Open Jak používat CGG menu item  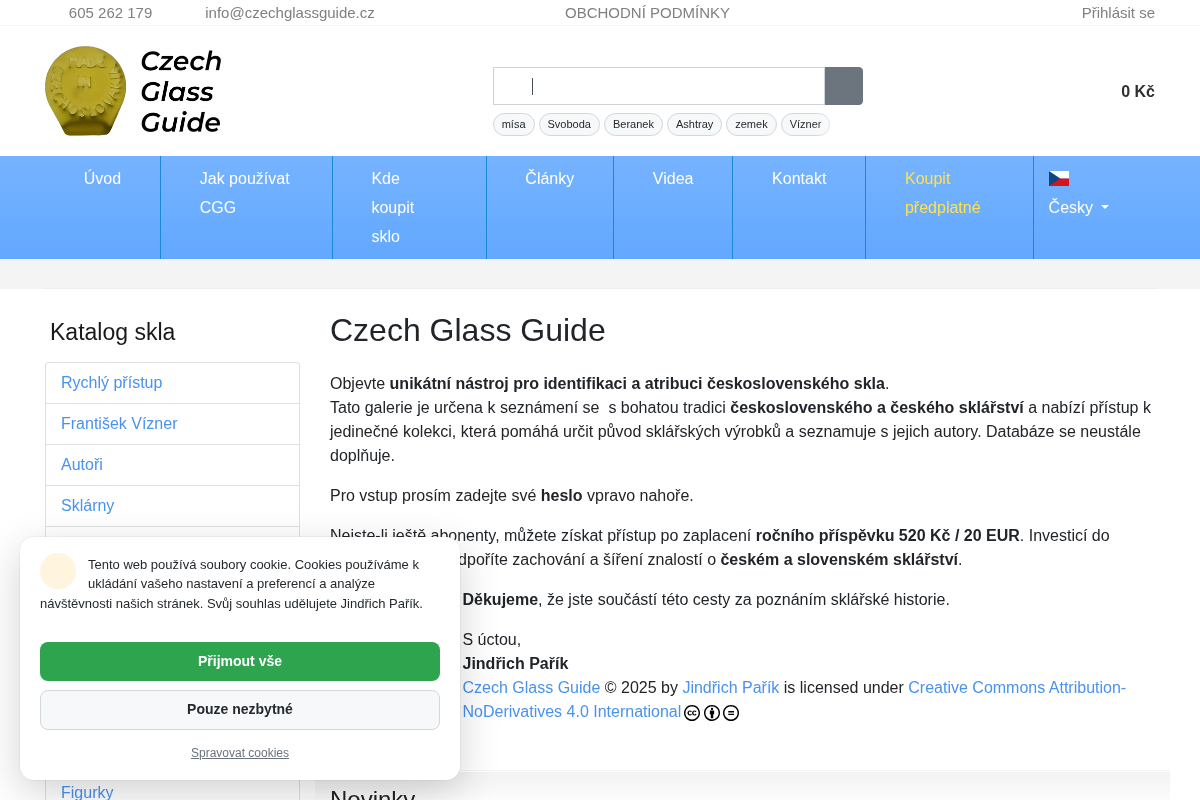click(x=246, y=193)
